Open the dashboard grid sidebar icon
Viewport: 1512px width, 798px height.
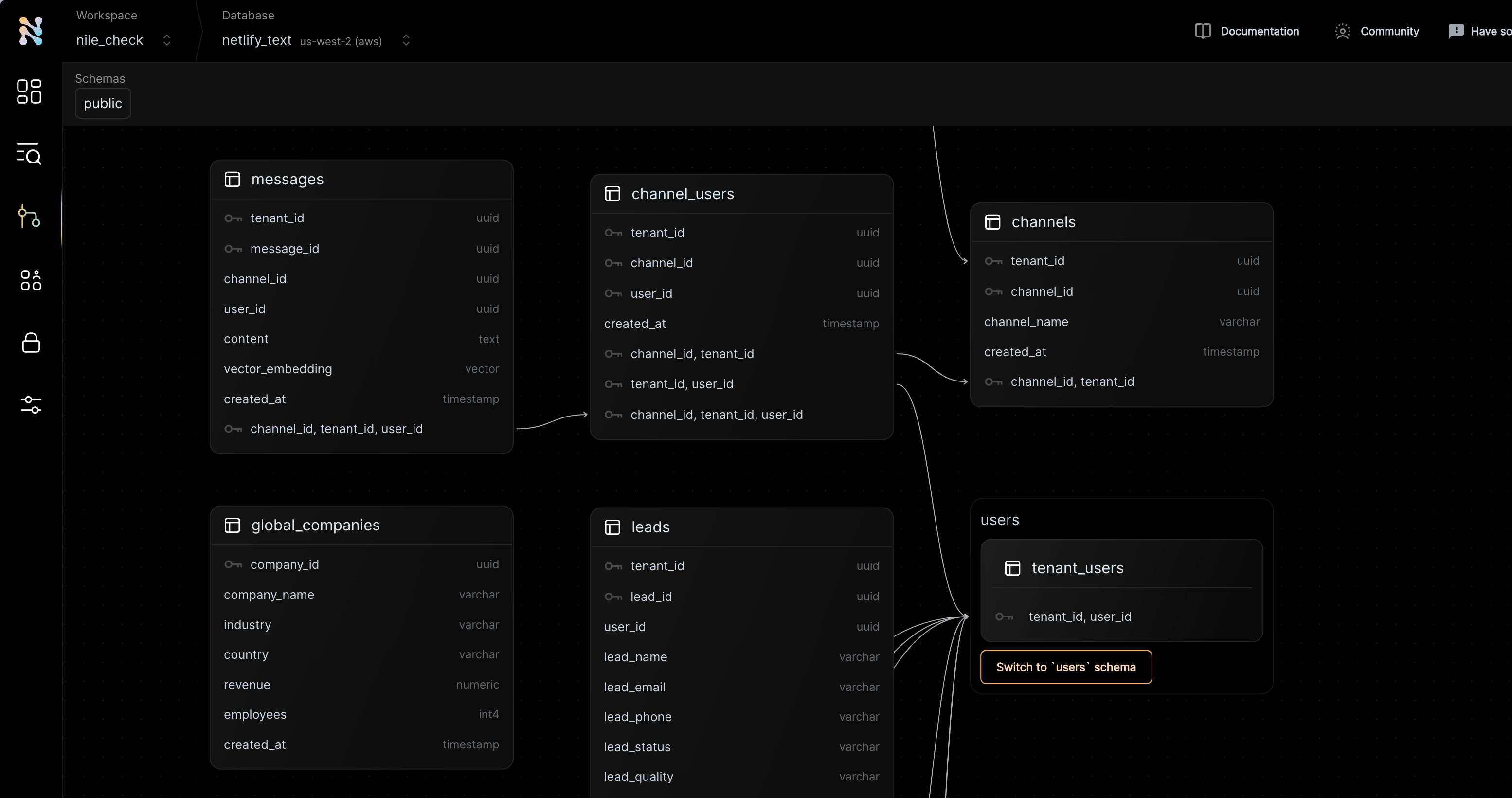(29, 91)
